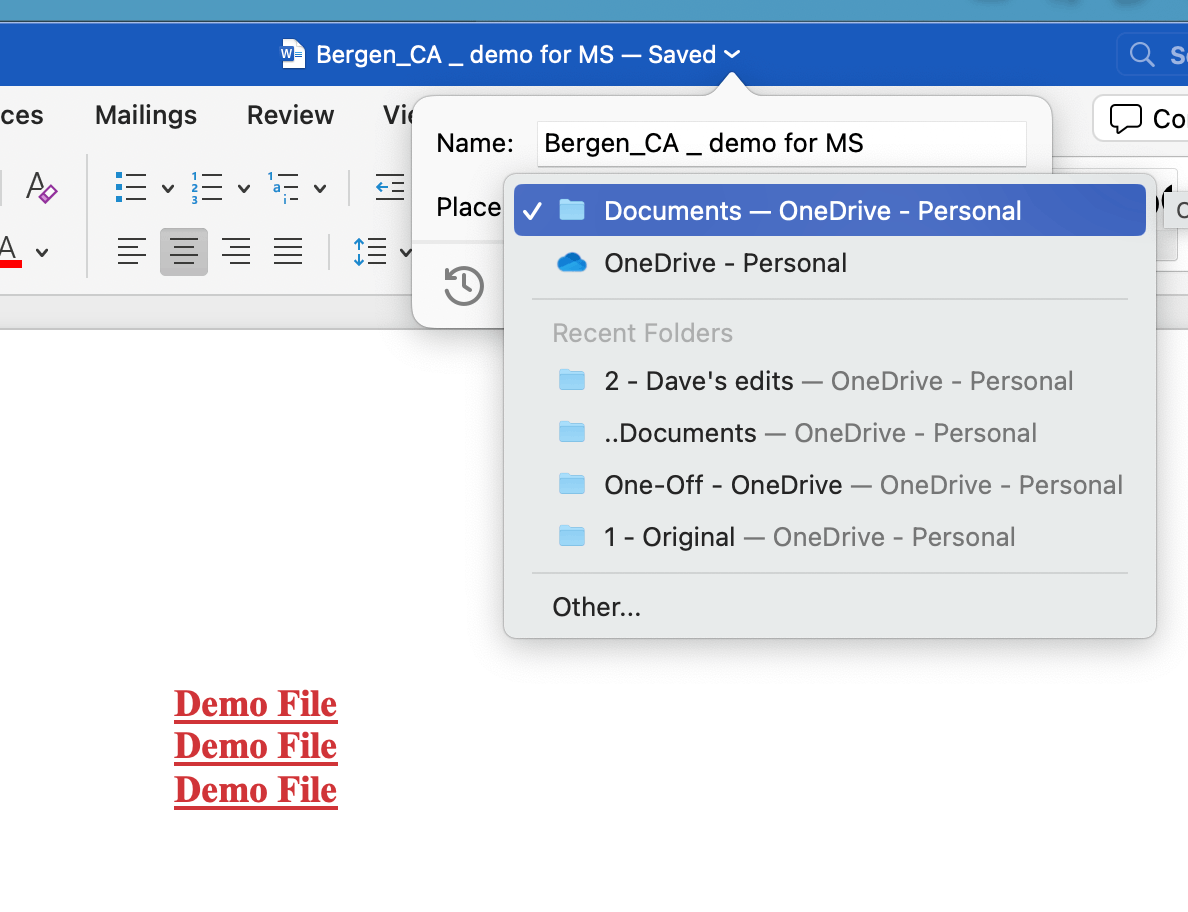Click the Multilevel list icon
1188x912 pixels.
(x=283, y=187)
